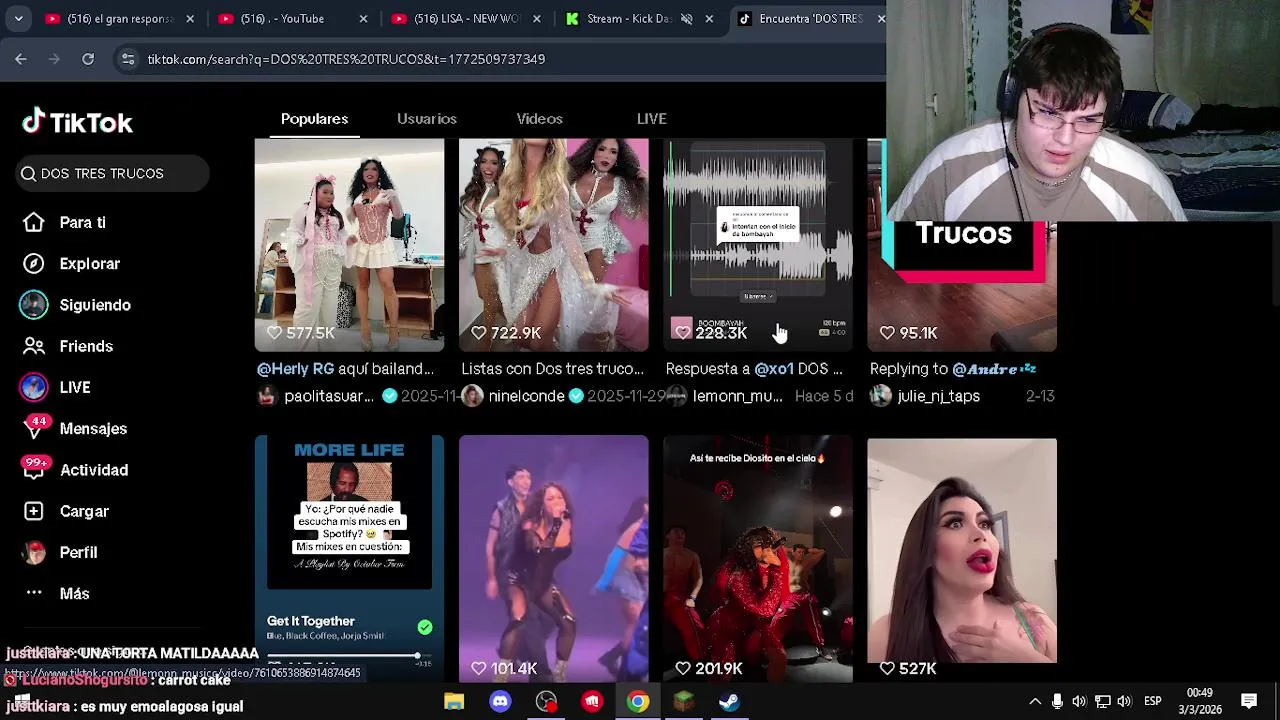Switch to LIVE results tab

pos(651,118)
